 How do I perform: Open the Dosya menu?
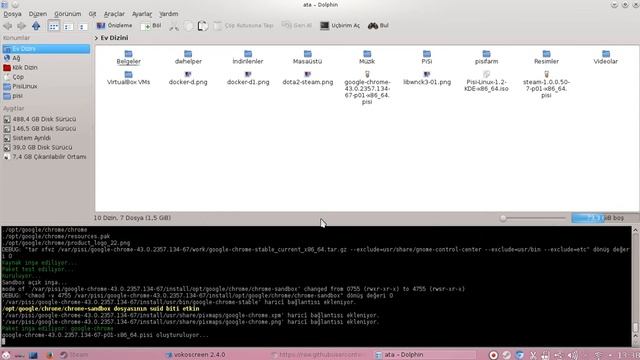[x=12, y=14]
